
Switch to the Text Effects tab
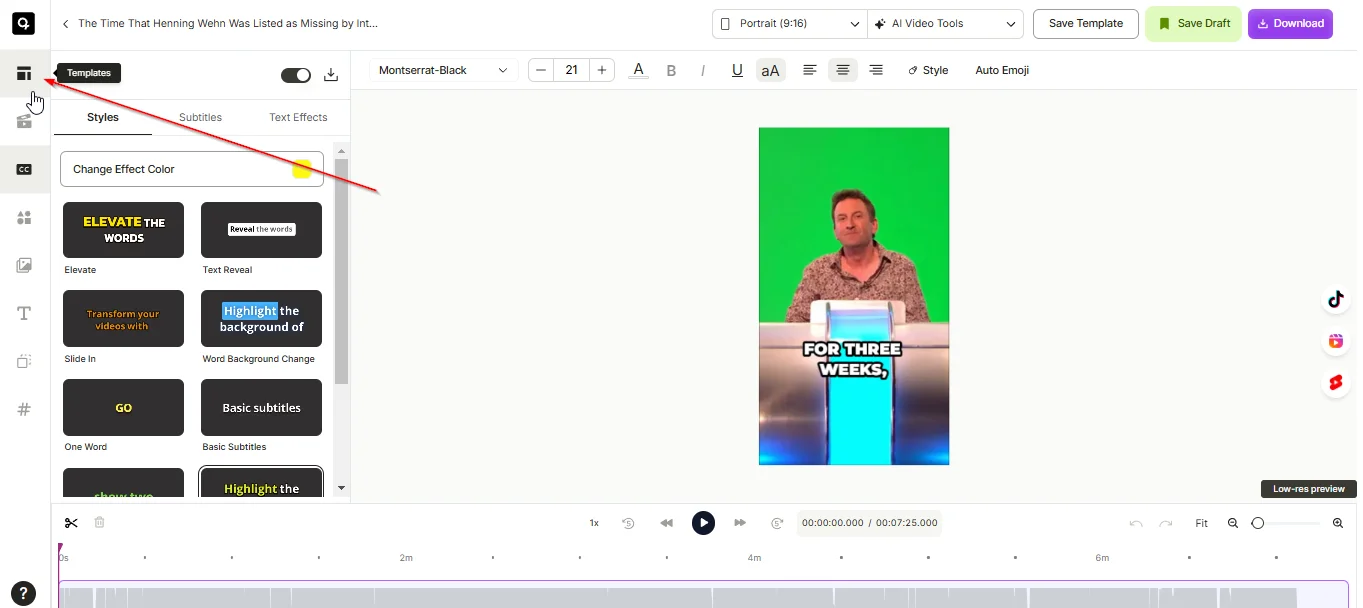tap(298, 117)
